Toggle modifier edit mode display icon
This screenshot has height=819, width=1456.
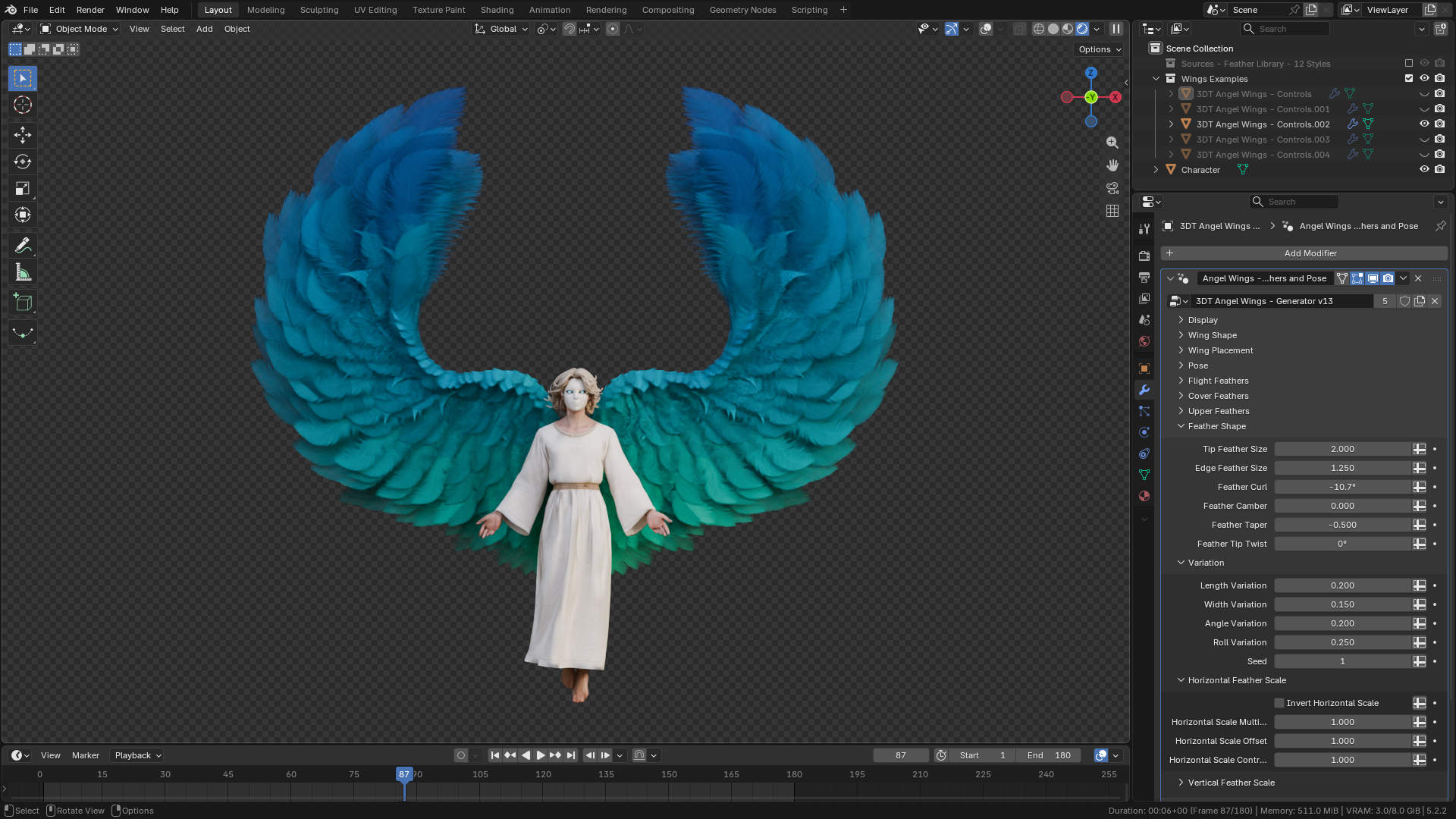(x=1357, y=278)
